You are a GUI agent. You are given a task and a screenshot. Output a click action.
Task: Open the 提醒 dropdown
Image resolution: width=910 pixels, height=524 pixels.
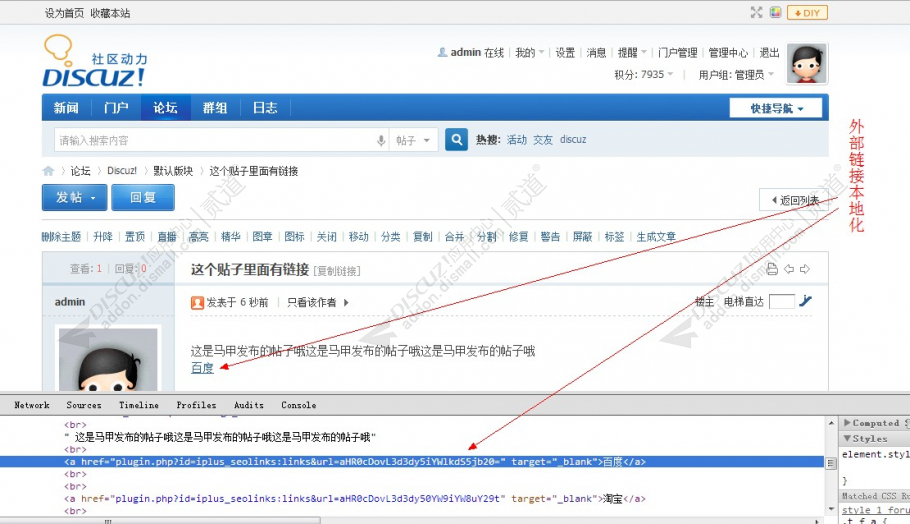click(x=632, y=53)
